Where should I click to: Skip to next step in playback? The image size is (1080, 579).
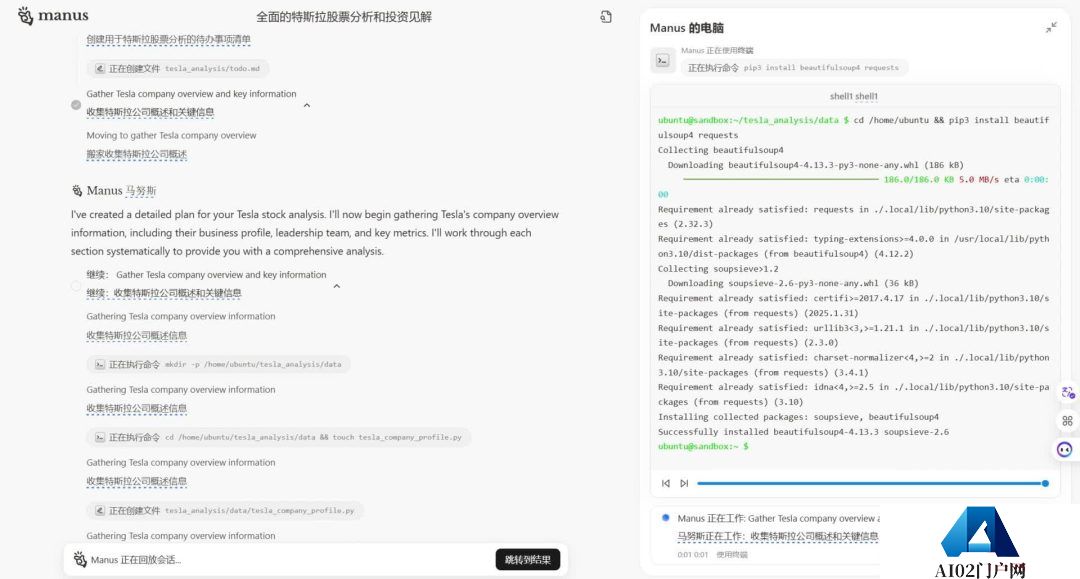[684, 483]
